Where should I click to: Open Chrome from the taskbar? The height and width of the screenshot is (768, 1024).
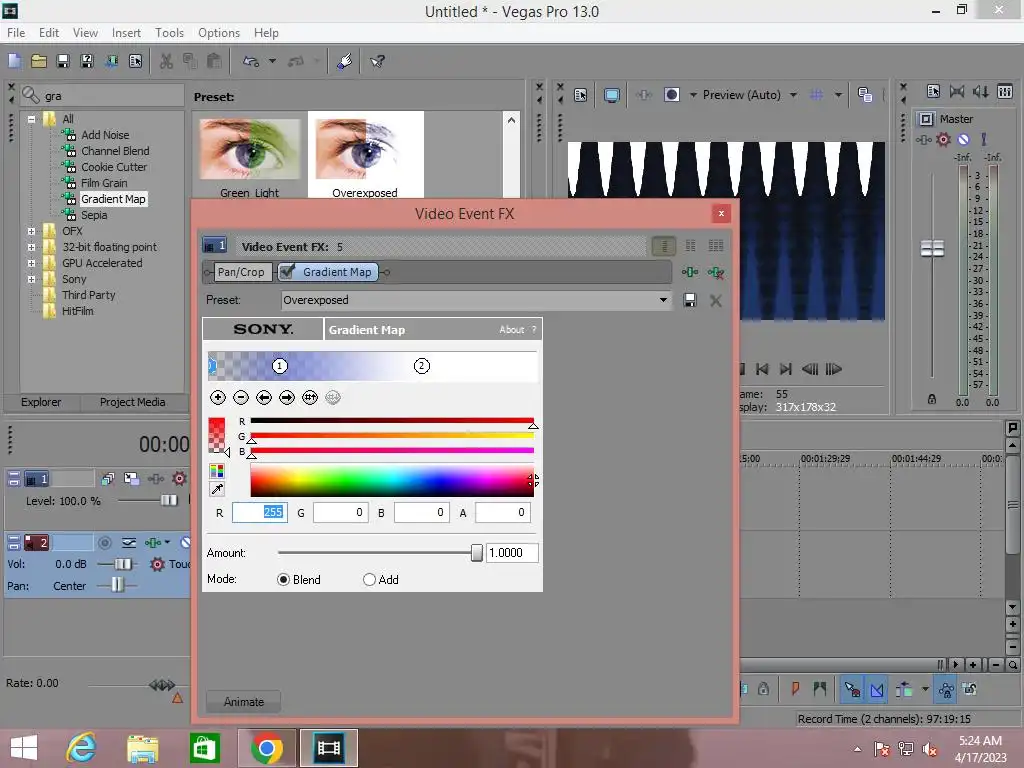coord(266,748)
